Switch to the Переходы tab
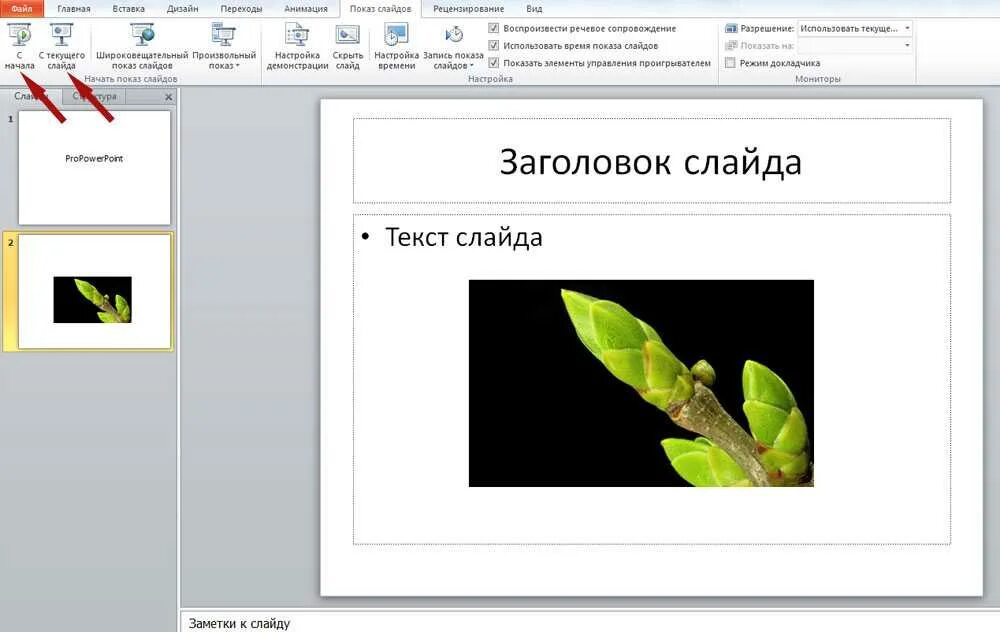The image size is (1000, 632). 241,9
